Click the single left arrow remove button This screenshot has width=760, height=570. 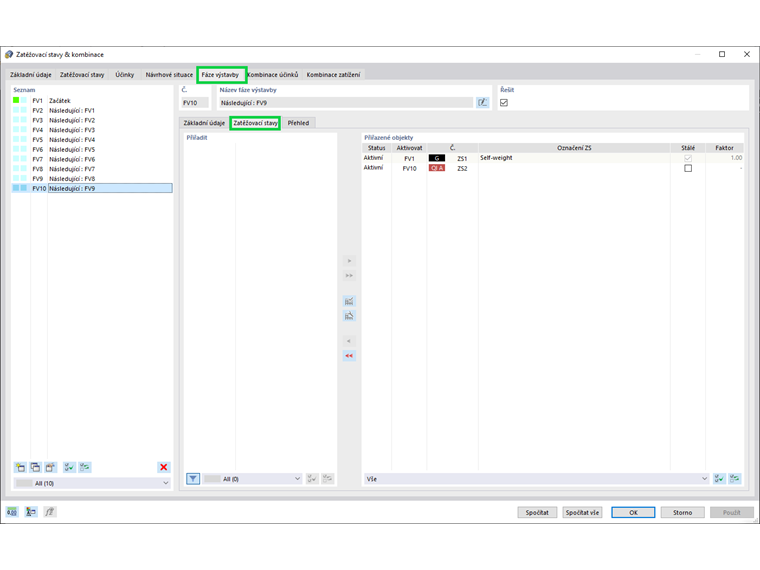[349, 341]
